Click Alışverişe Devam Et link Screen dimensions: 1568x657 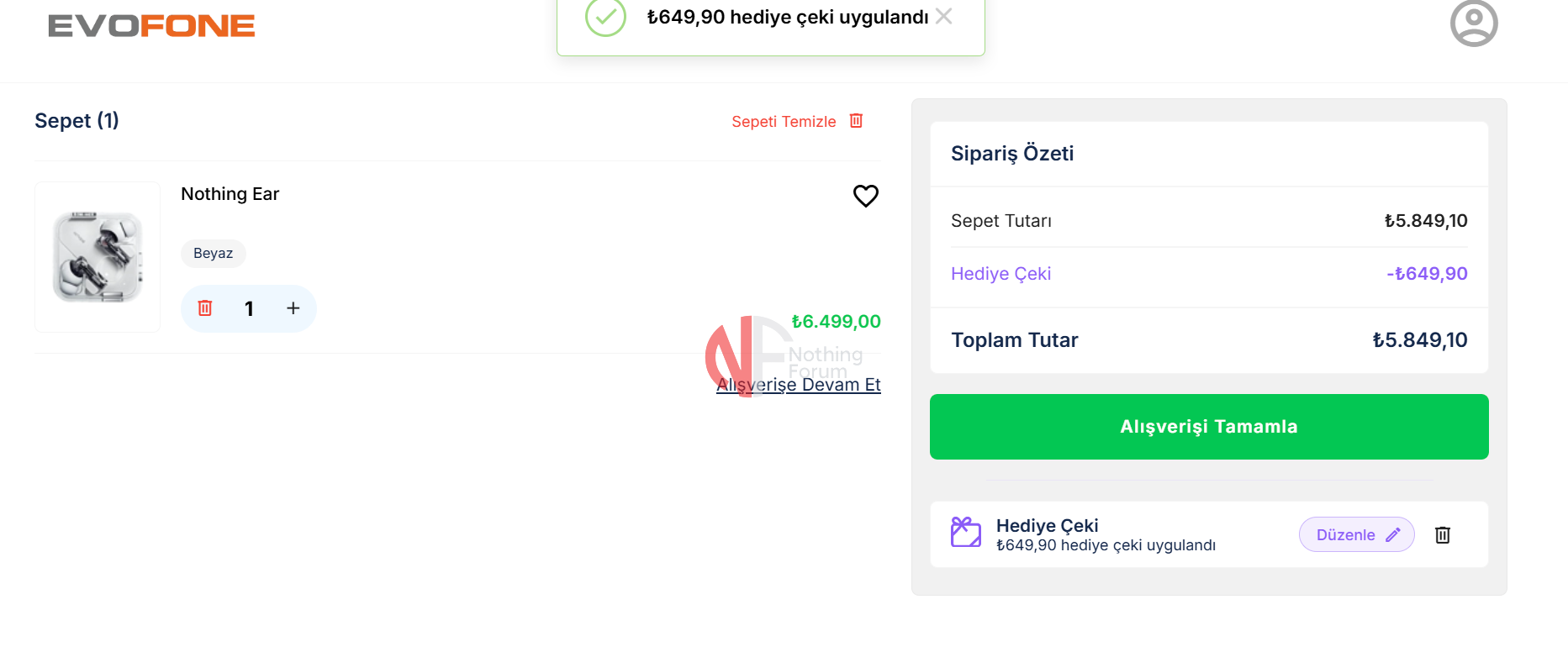[799, 385]
